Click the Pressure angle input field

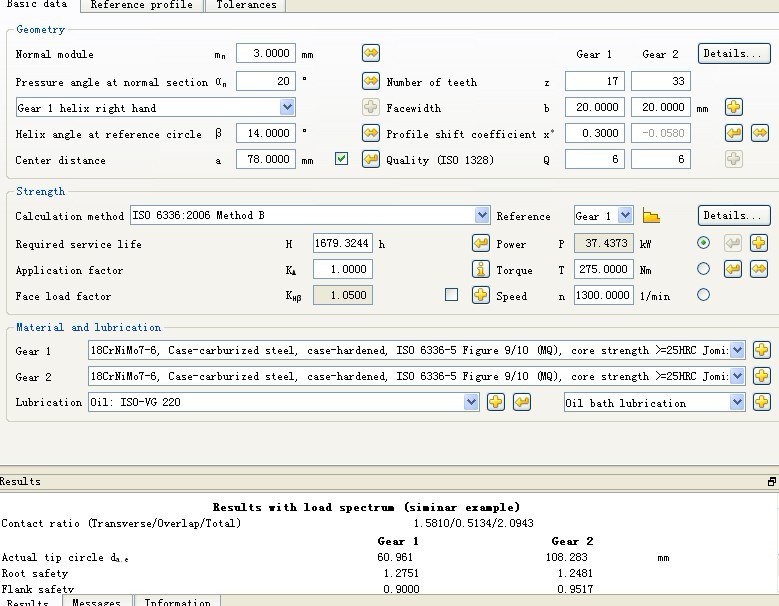(x=266, y=81)
